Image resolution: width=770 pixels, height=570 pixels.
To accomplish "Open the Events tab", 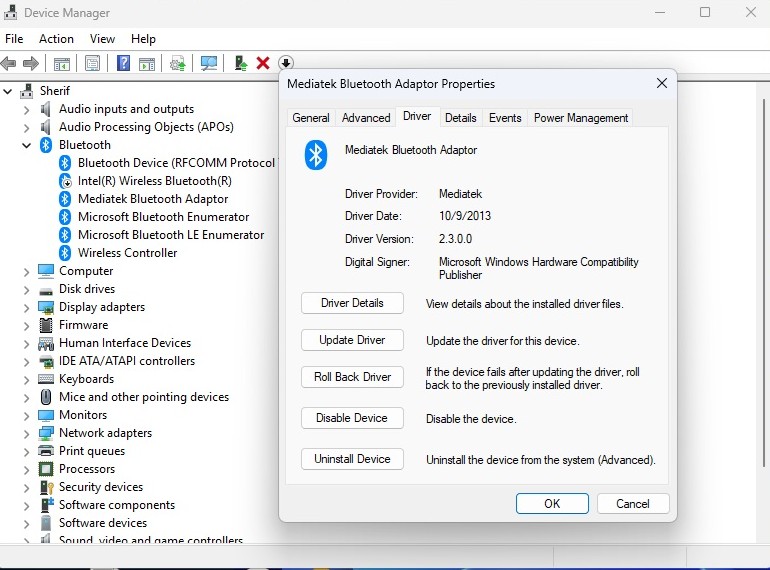I will point(504,118).
